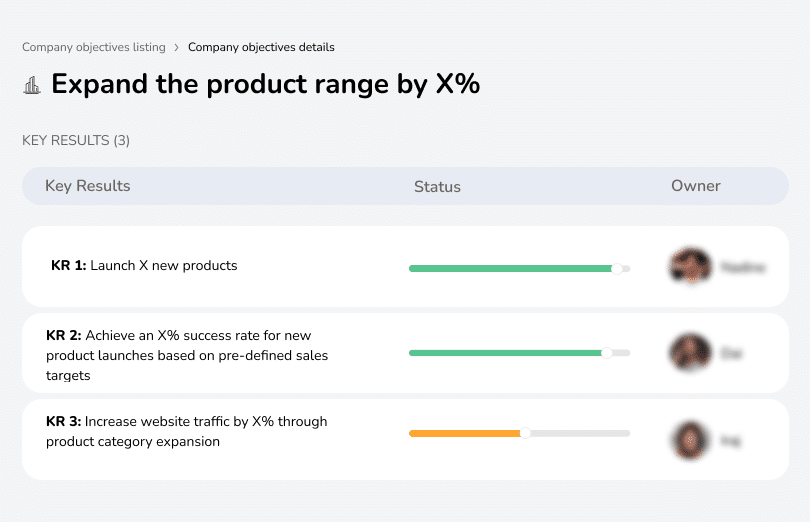Click the green filled bar of KR 2
This screenshot has width=810, height=522.
pyautogui.click(x=505, y=353)
